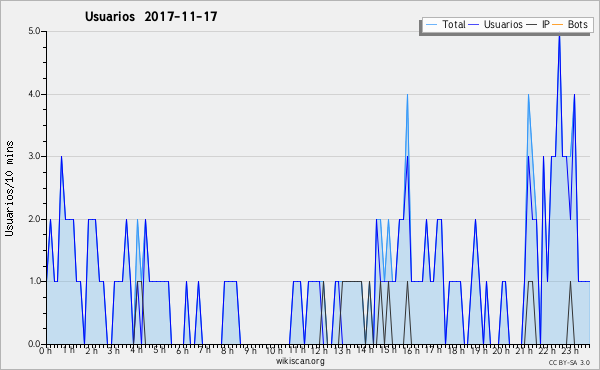This screenshot has height=370, width=600.
Task: Click the '10 h' x-axis label
Action: tap(274, 350)
